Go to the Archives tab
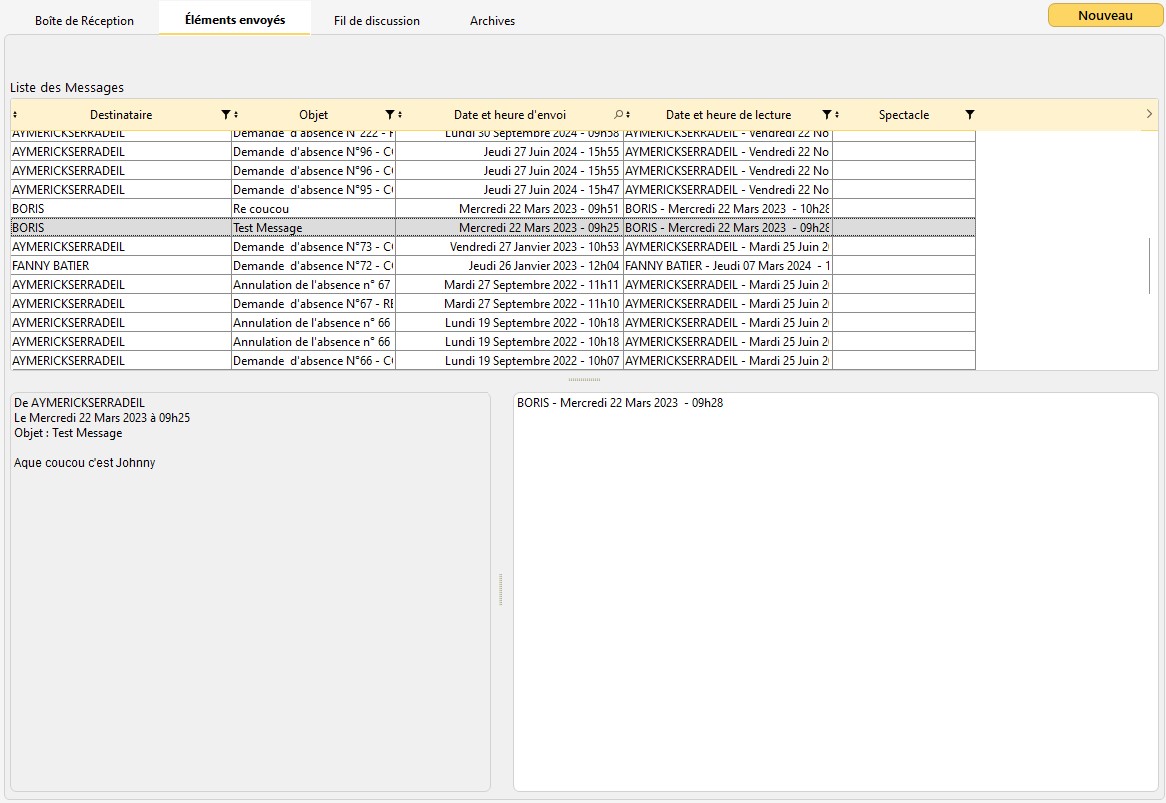 point(492,21)
